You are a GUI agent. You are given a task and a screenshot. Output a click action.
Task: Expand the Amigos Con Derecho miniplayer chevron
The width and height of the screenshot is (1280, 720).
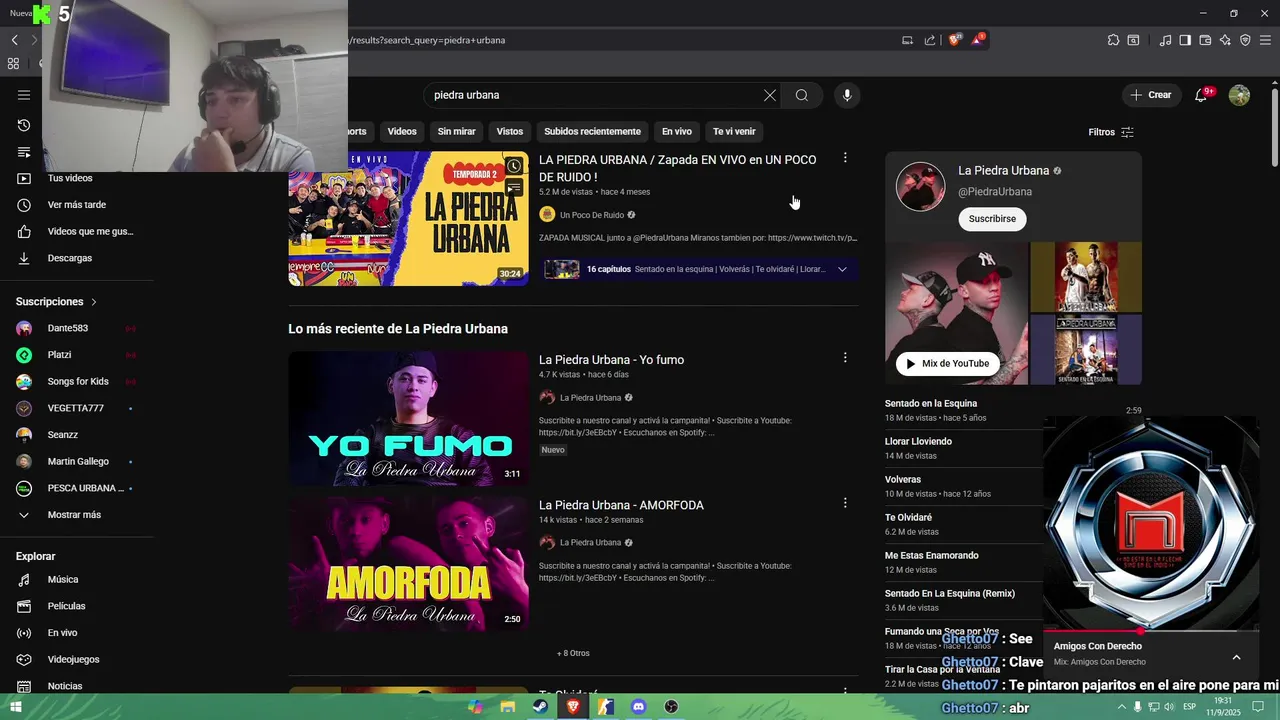click(1236, 657)
